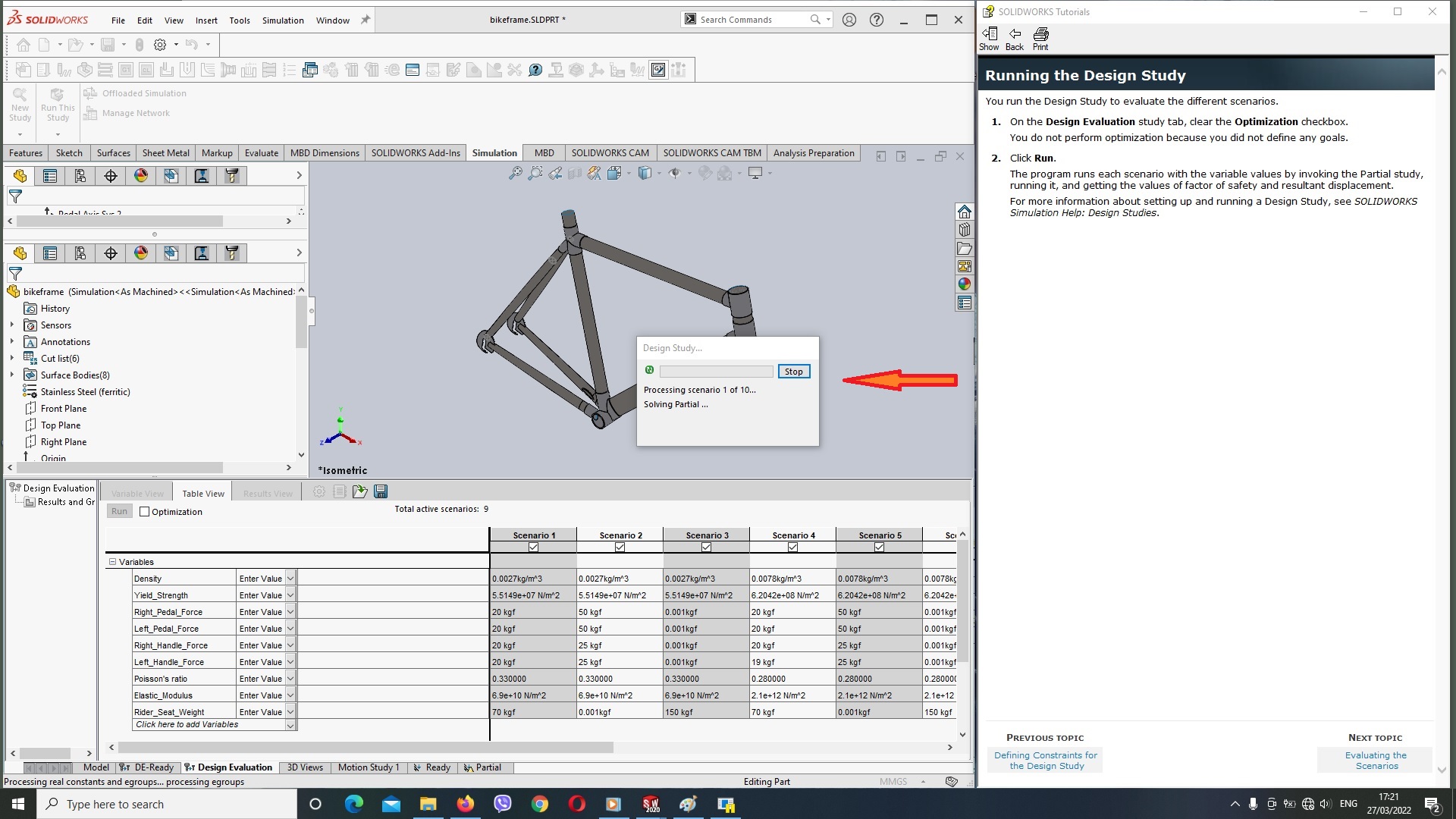The height and width of the screenshot is (819, 1456).
Task: Open the Tools menu
Action: 240,20
